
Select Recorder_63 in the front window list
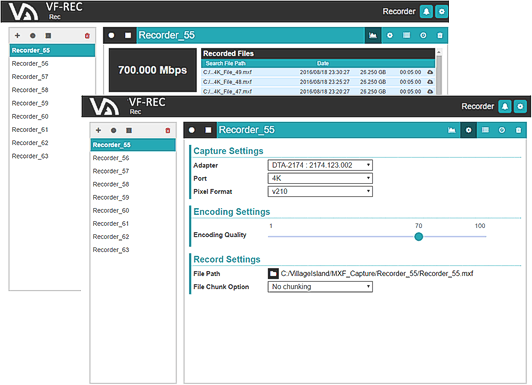point(133,250)
